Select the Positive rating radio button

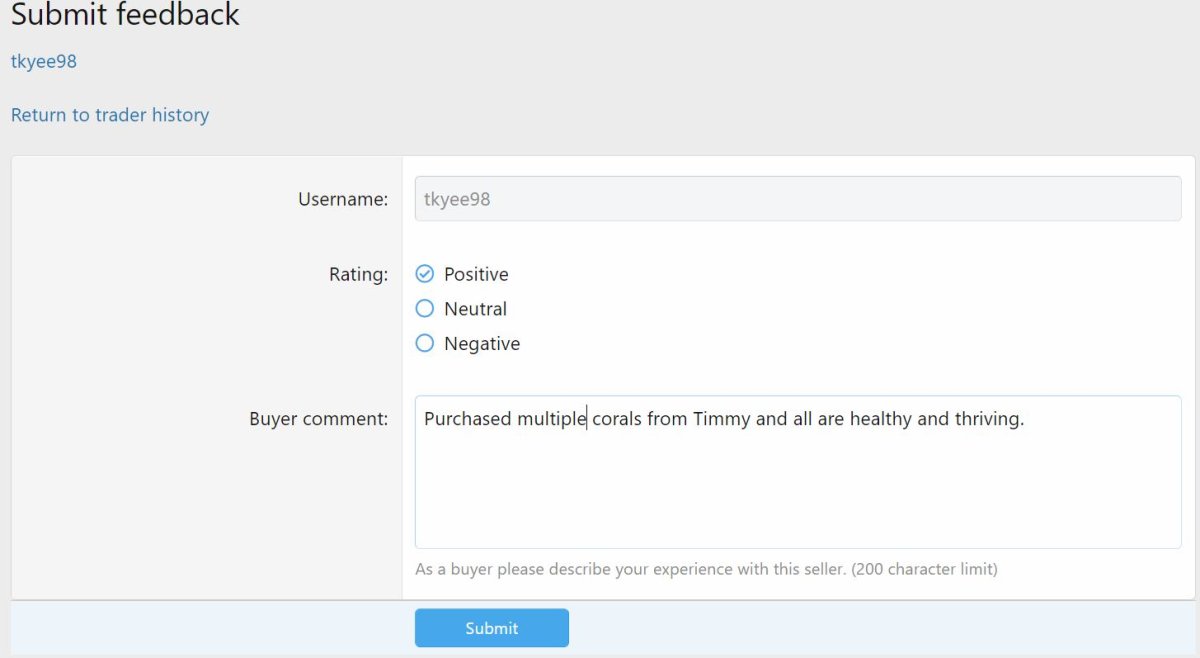425,274
